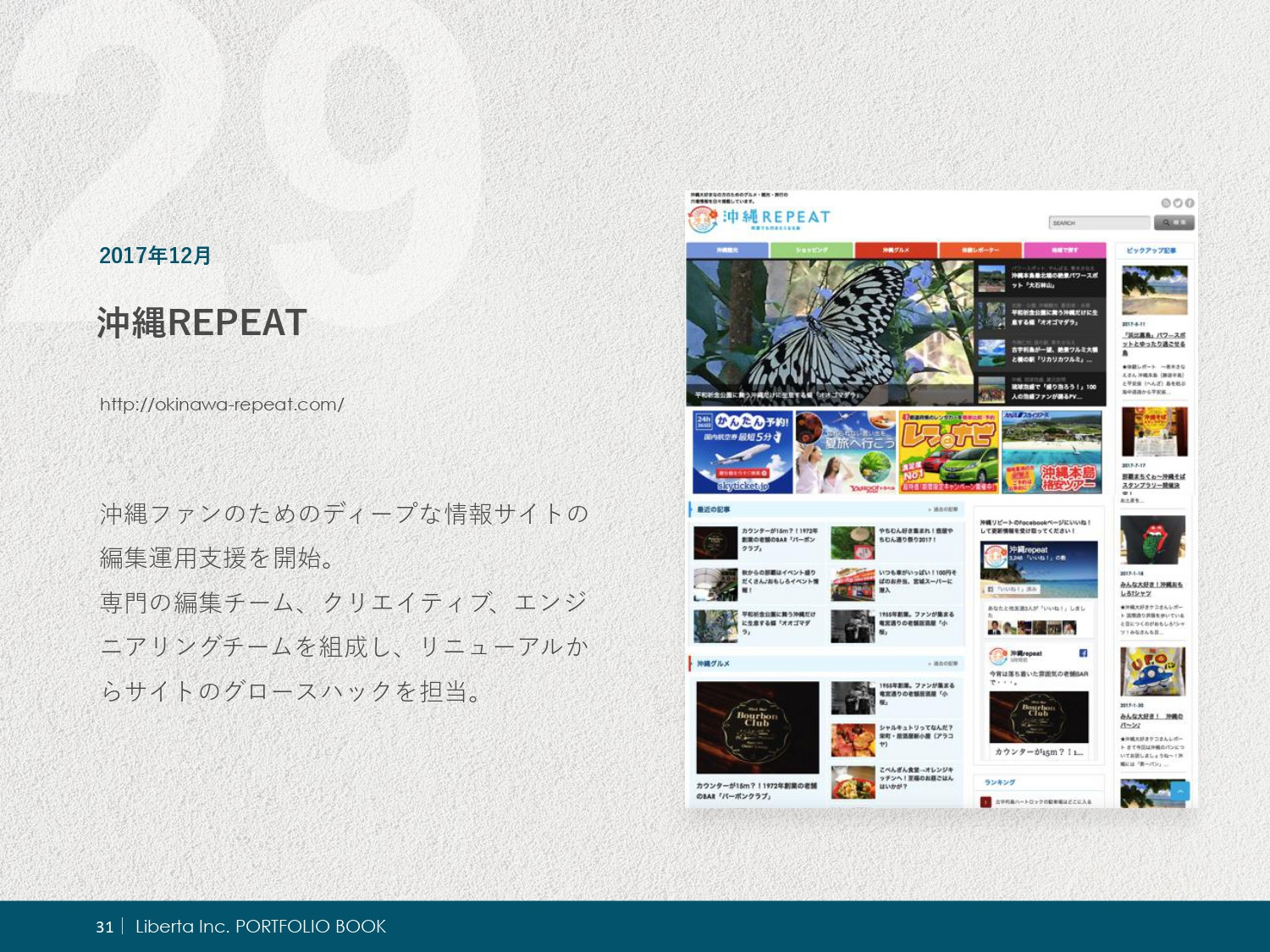Click the Facebook logo in the feed post
Viewport: 1270px width, 952px height.
1083,653
